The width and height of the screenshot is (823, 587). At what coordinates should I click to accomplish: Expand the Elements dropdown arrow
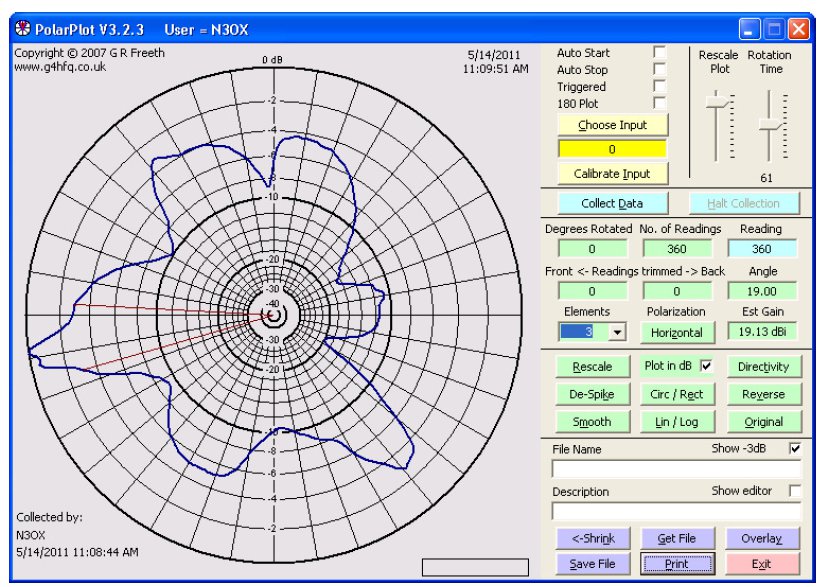[616, 332]
